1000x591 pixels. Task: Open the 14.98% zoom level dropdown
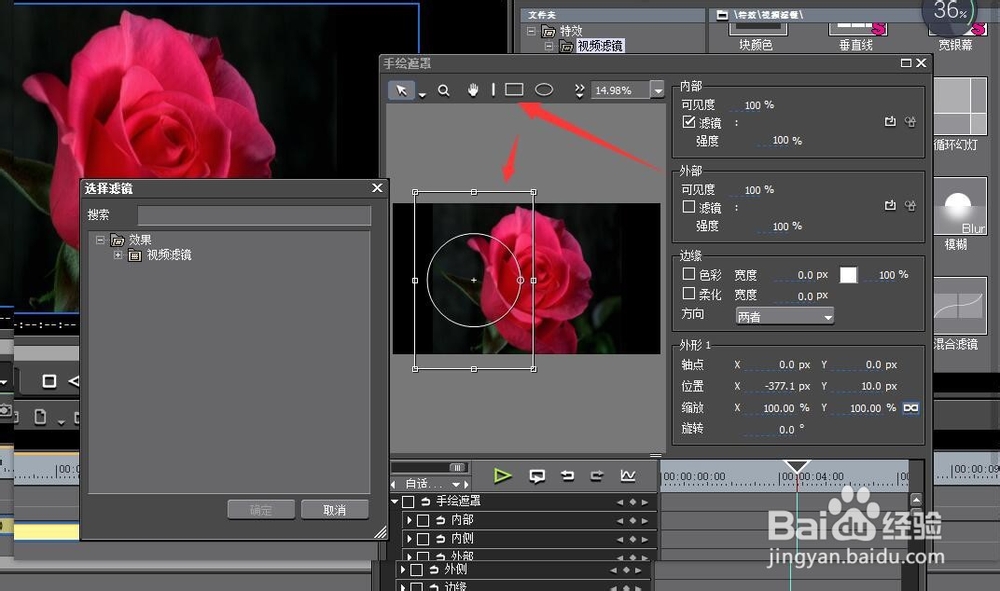[658, 90]
